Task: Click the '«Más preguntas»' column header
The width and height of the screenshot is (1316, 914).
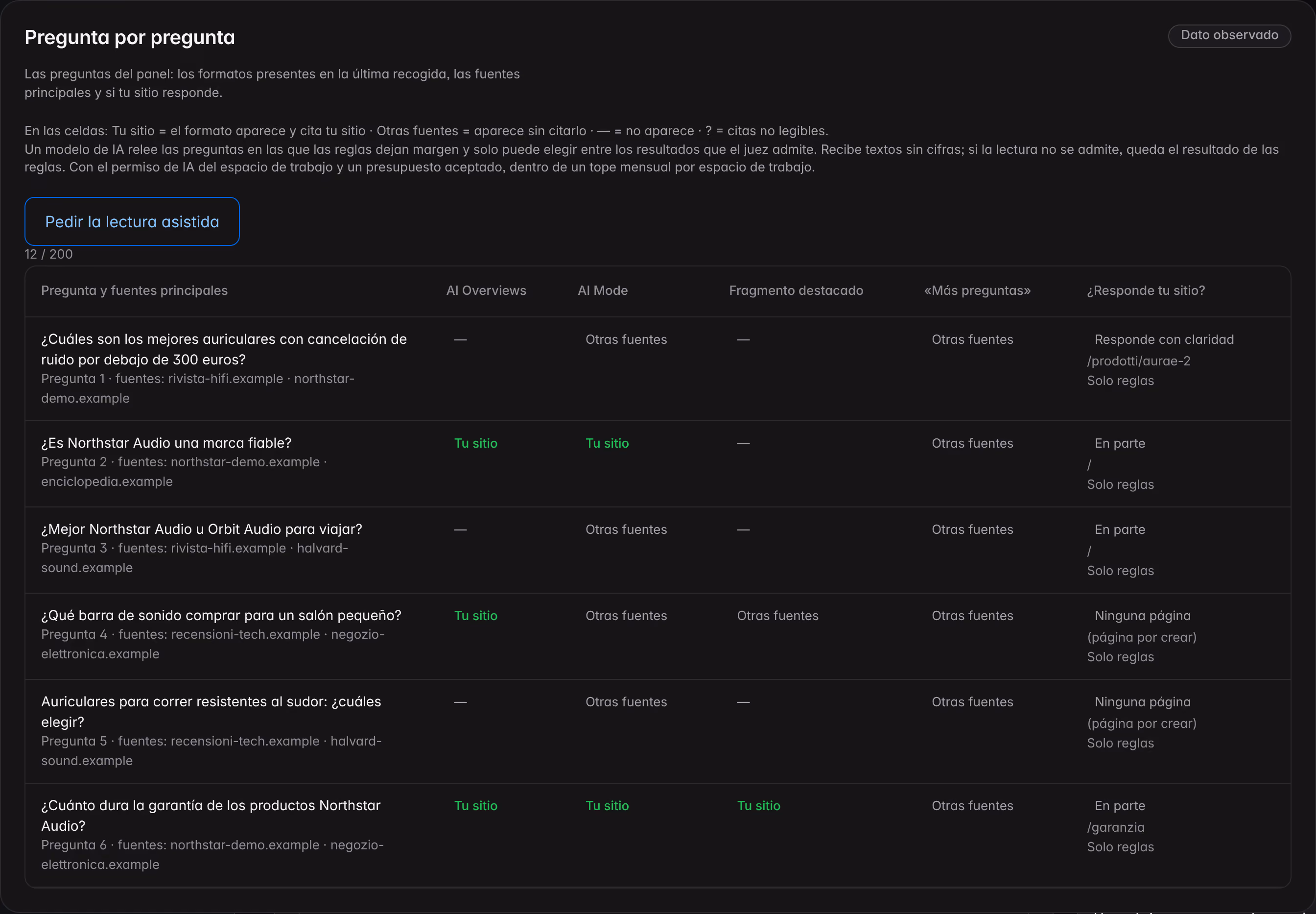Action: coord(977,291)
